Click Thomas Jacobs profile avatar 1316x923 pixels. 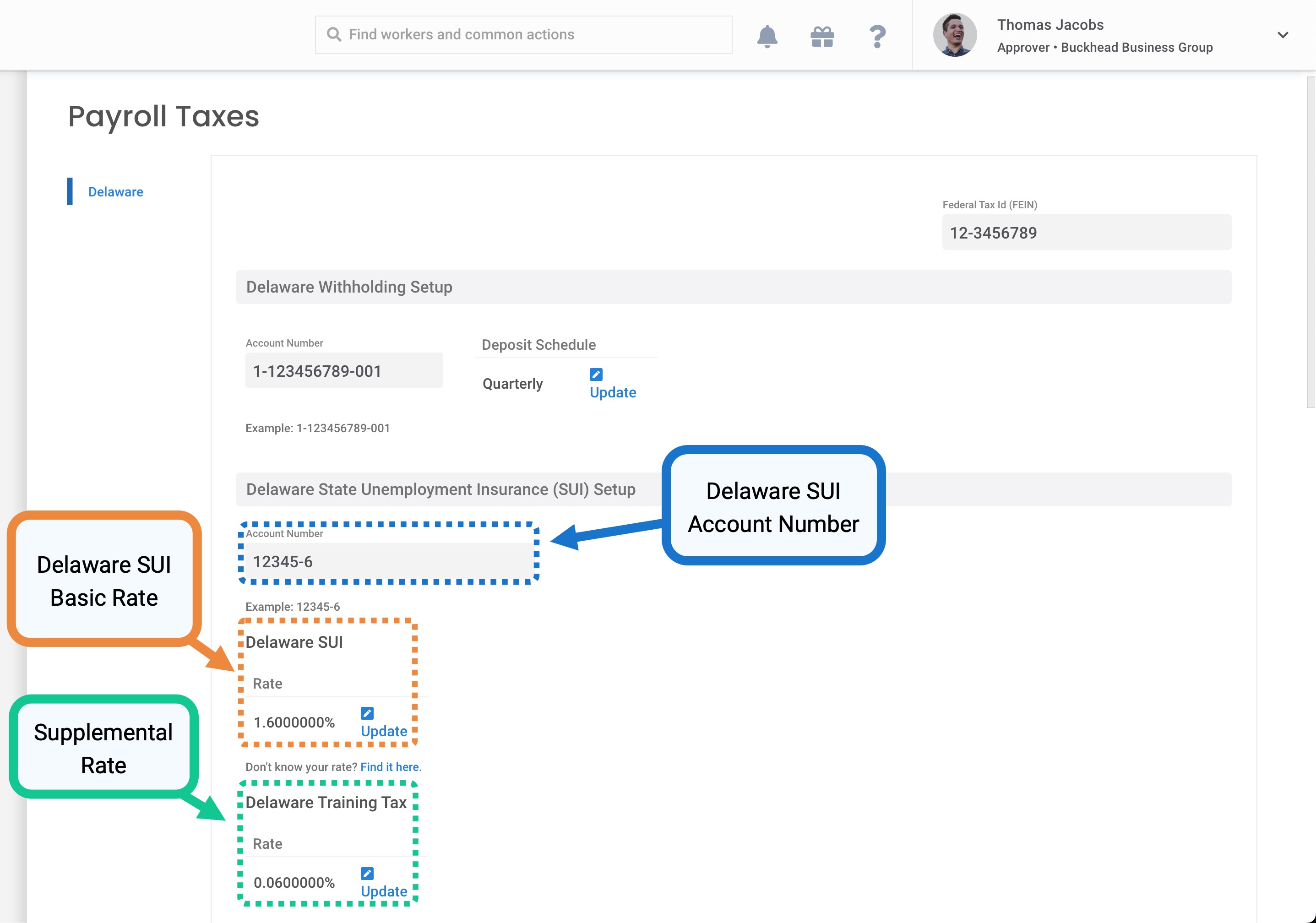tap(954, 35)
